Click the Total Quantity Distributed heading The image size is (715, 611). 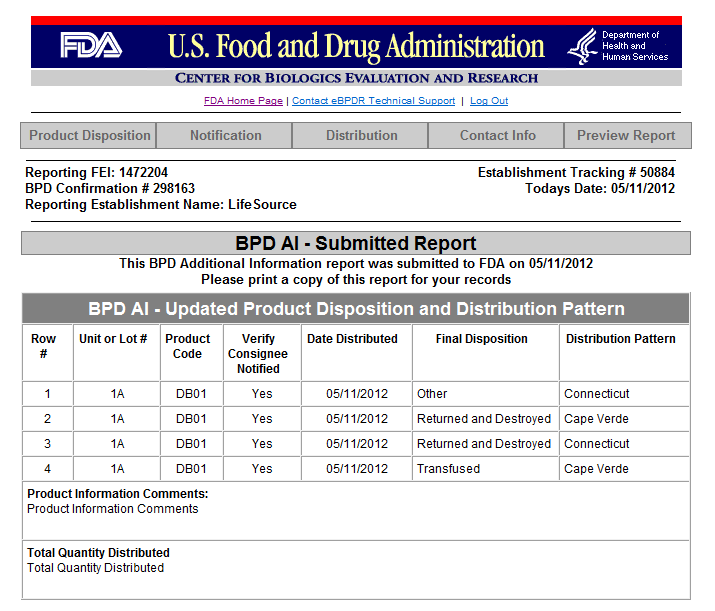click(x=98, y=553)
